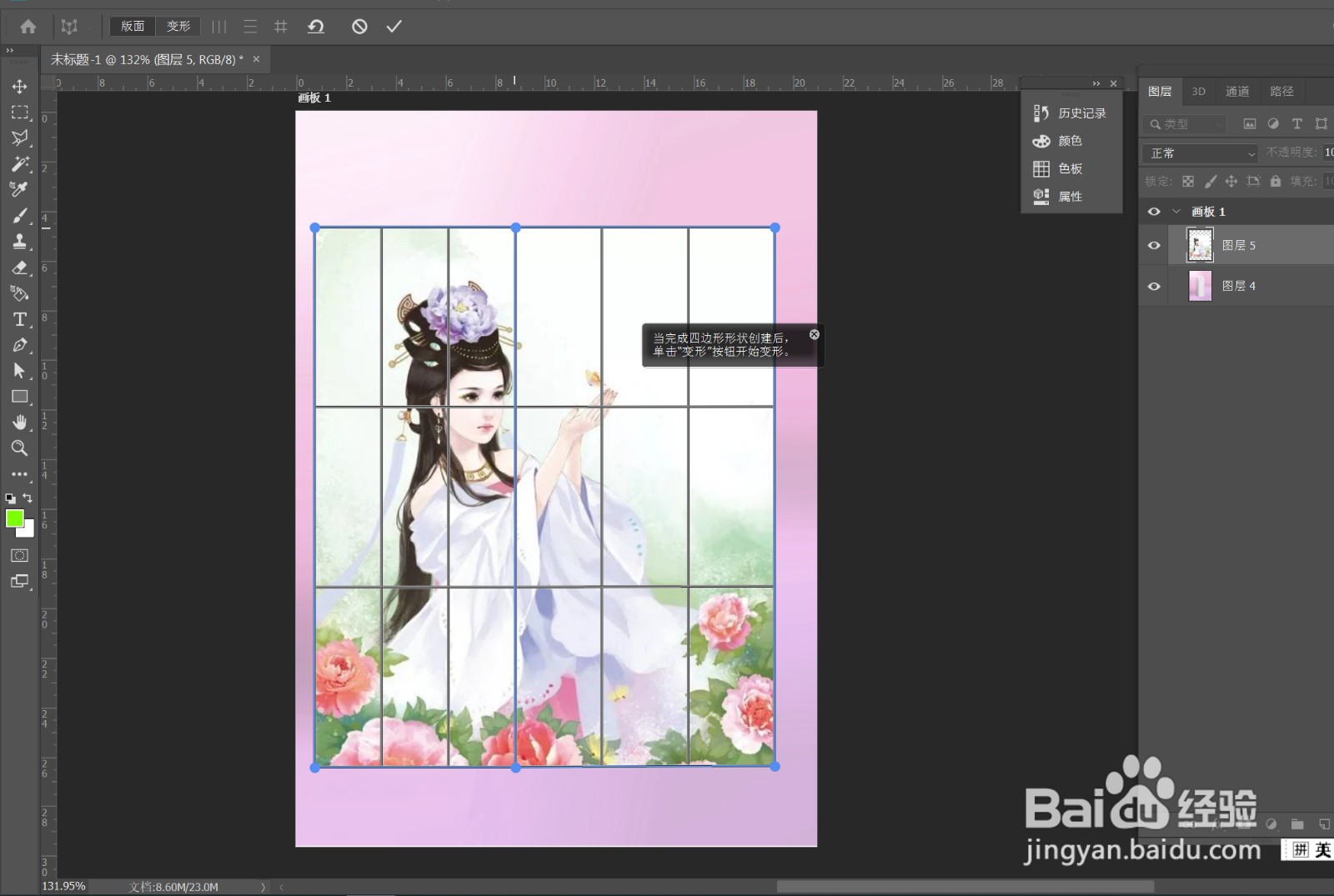1334x896 pixels.
Task: Select the Eyedropper tool
Action: [20, 190]
